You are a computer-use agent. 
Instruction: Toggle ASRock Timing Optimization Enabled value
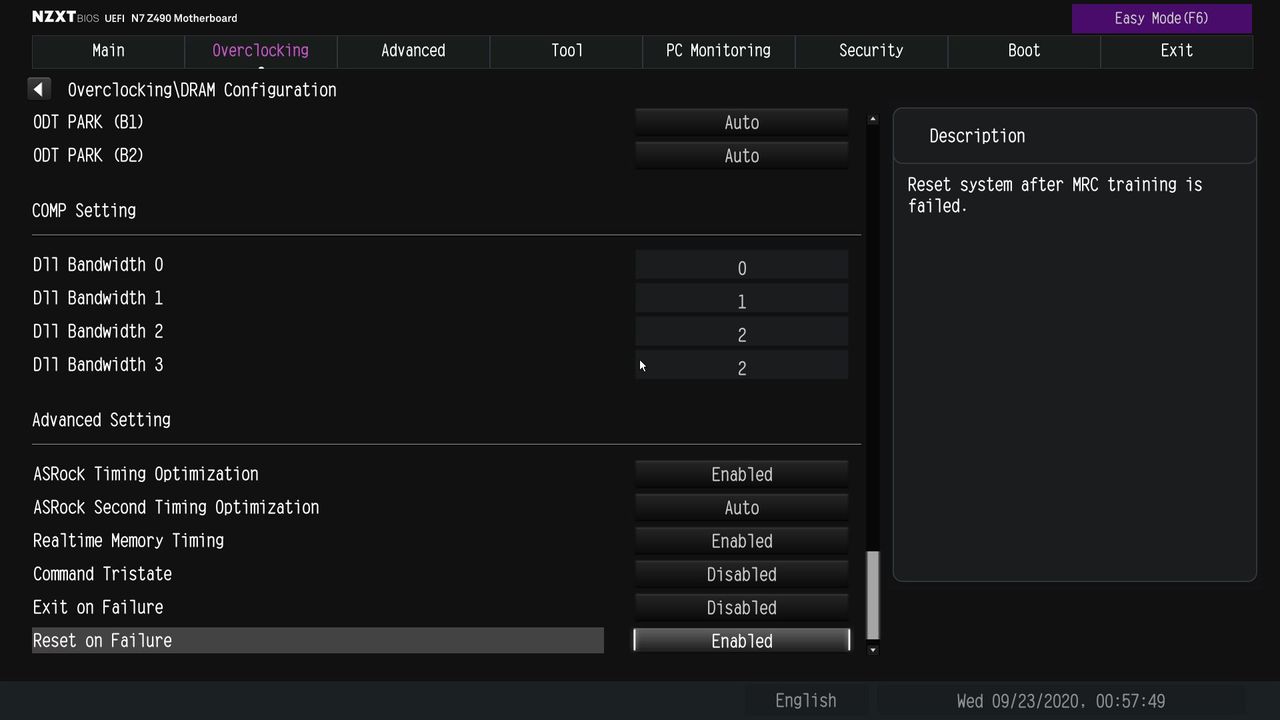click(742, 474)
